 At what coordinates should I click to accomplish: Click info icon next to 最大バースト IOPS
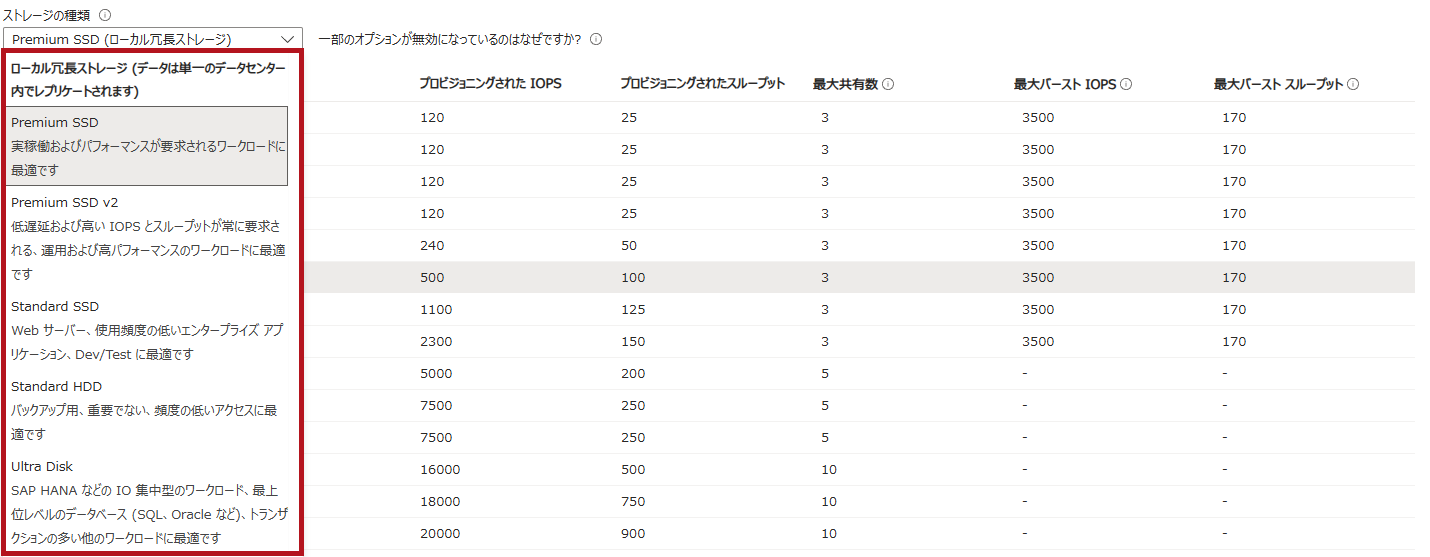tap(1126, 84)
